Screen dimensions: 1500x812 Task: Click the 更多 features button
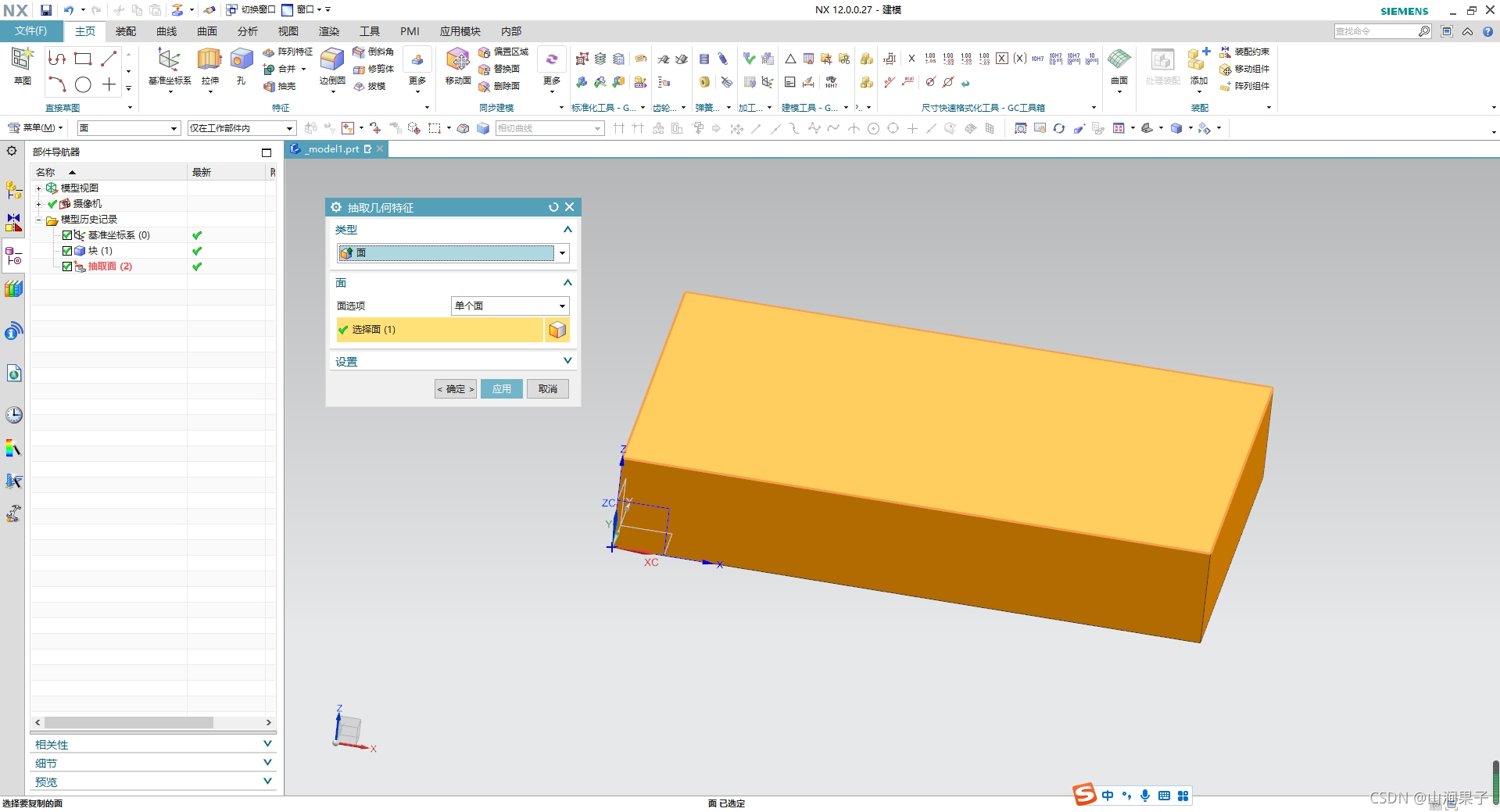pyautogui.click(x=417, y=69)
